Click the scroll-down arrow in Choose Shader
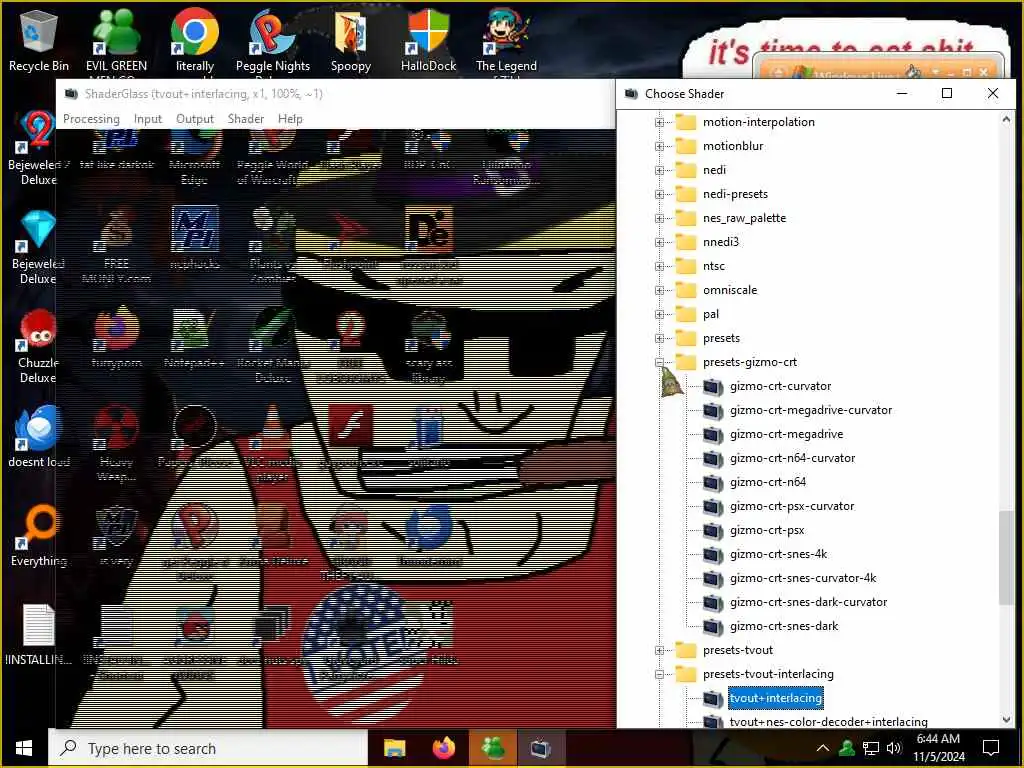Screen dimensions: 1024x768 coord(1006,720)
